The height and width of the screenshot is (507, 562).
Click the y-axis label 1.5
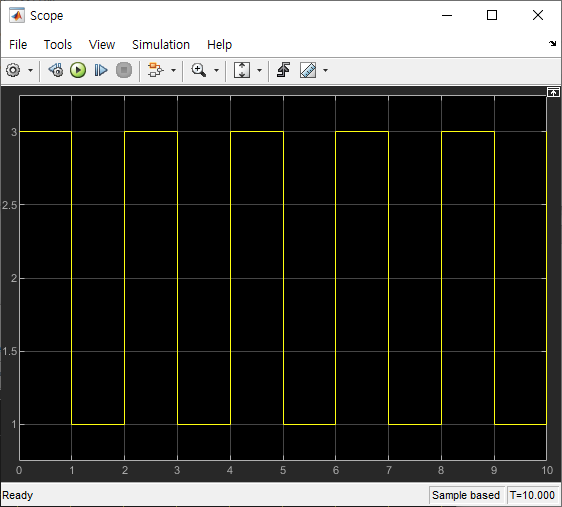pos(9,351)
